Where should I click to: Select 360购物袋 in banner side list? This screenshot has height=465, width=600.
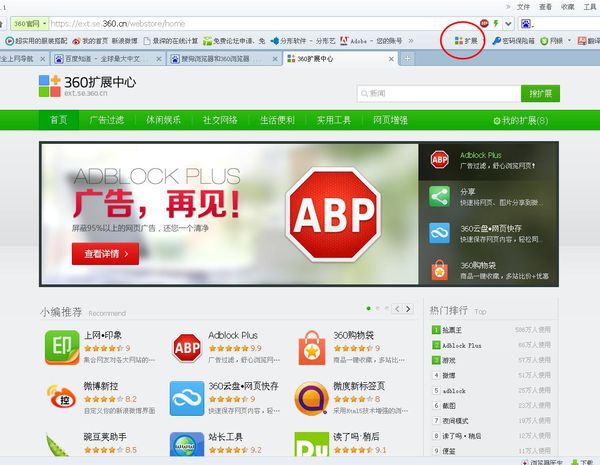pyautogui.click(x=489, y=270)
